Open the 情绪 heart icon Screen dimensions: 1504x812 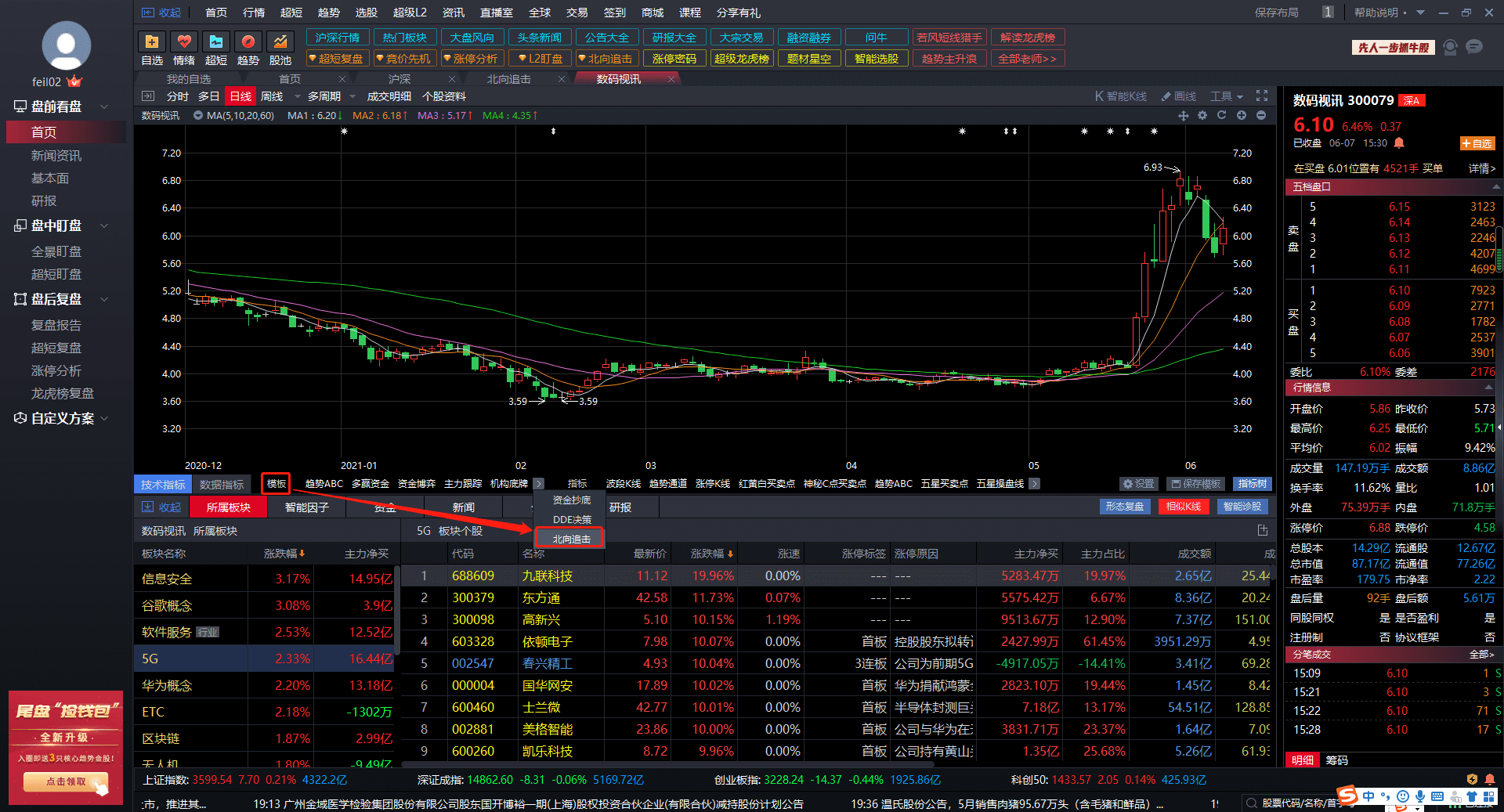click(184, 42)
